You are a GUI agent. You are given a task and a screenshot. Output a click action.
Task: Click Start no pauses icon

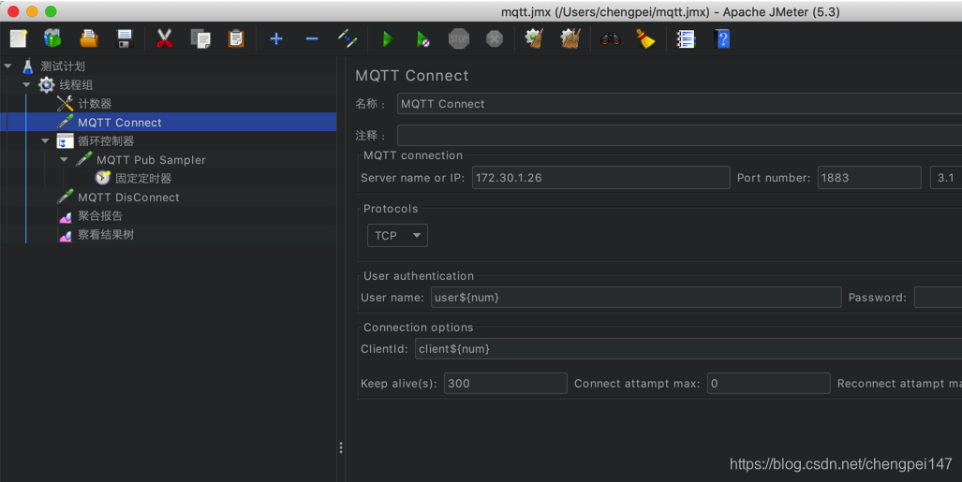(x=423, y=39)
